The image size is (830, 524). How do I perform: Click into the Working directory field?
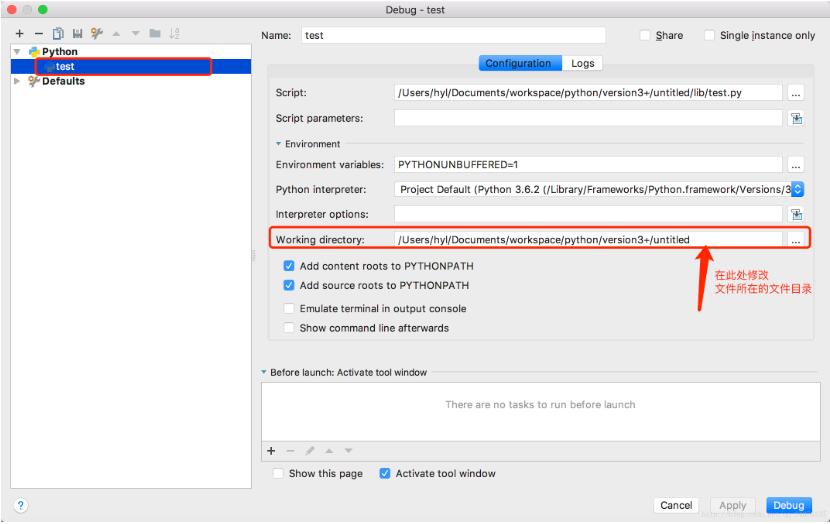coord(588,240)
